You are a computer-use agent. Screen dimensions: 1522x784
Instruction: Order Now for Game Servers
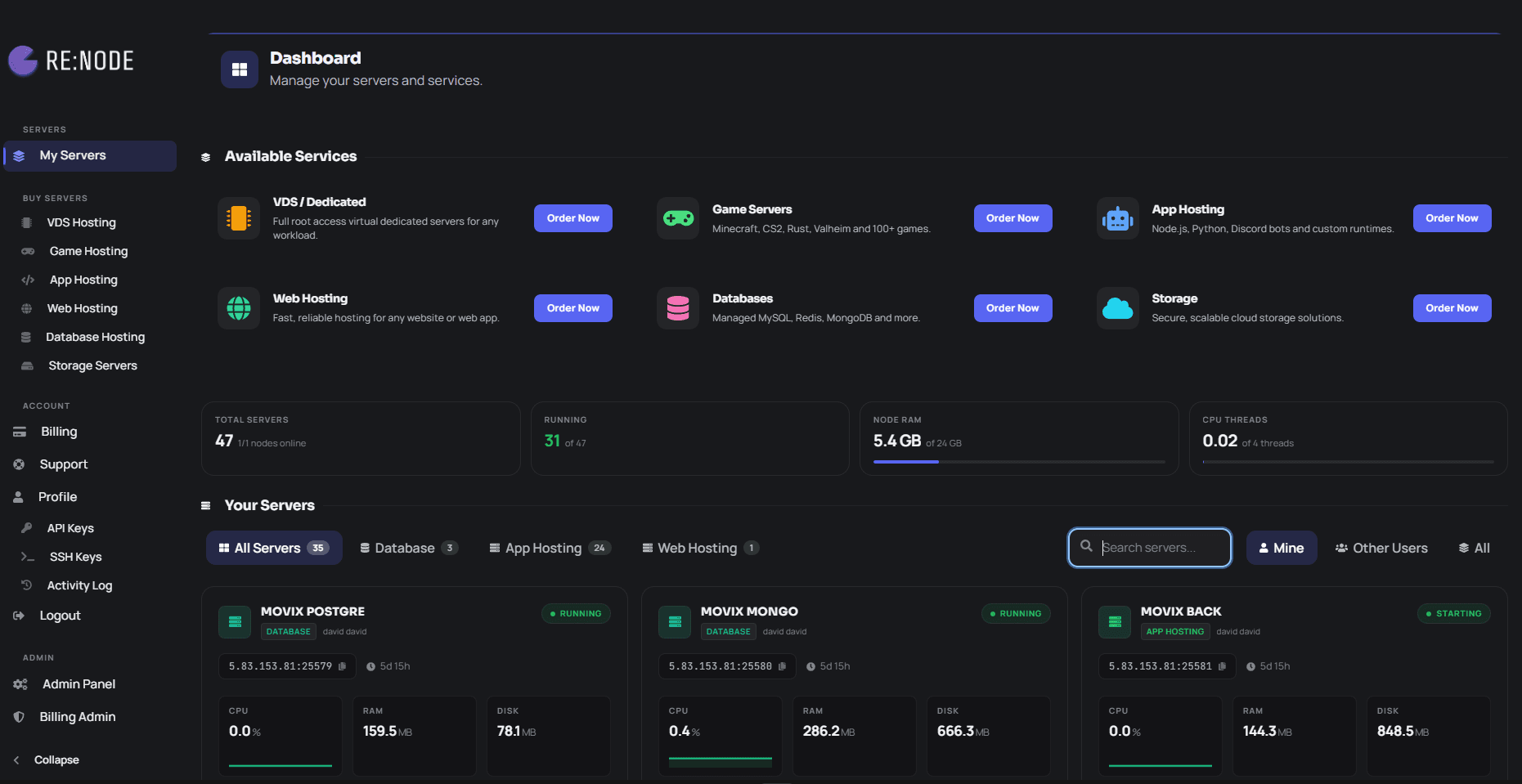1012,218
